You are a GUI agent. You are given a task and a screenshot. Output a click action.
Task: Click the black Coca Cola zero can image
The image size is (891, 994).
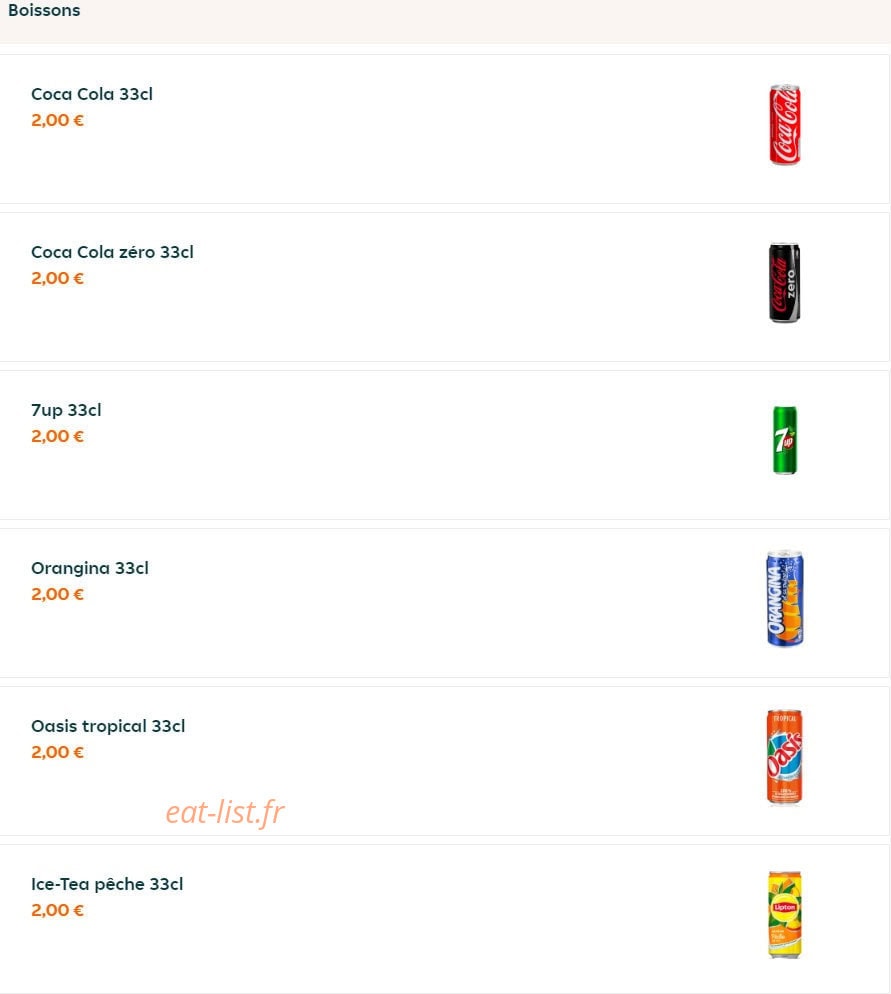coord(785,282)
